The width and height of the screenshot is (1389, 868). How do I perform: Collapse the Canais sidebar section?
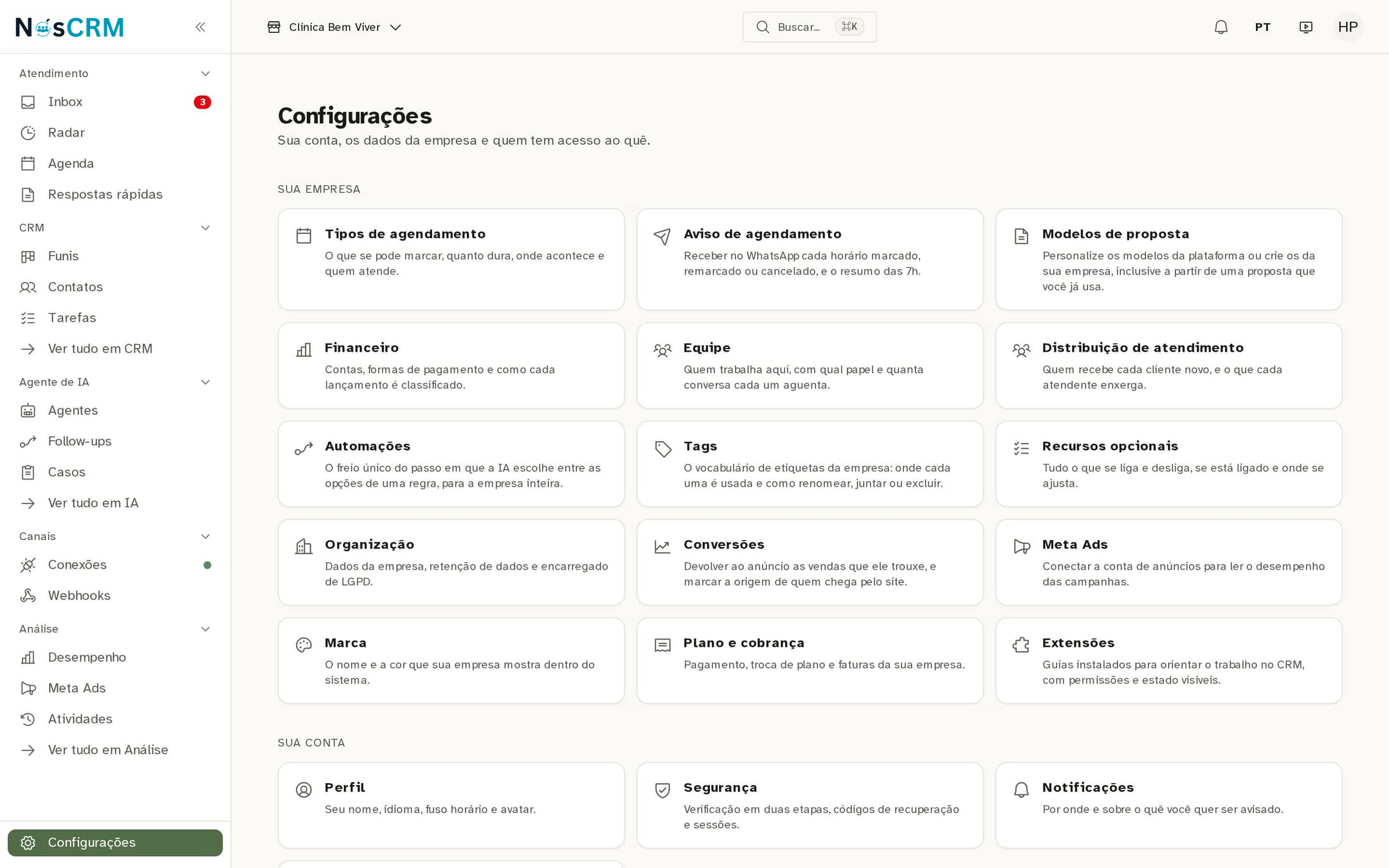(115, 536)
